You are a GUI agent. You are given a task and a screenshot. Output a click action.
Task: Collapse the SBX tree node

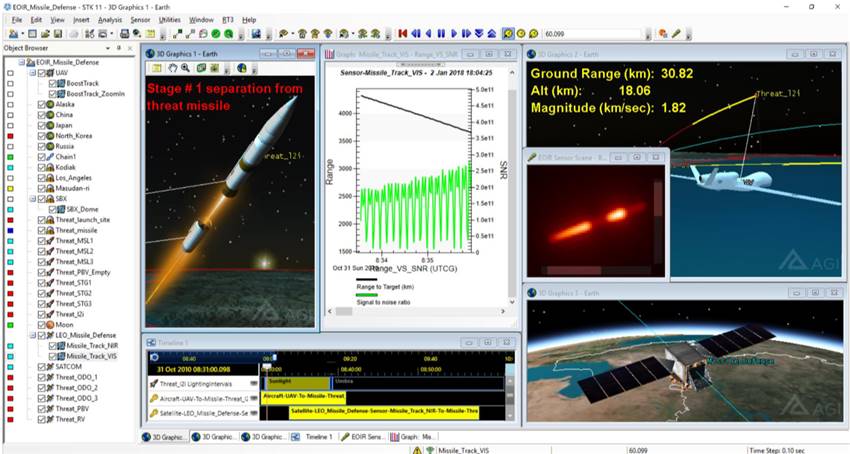(x=32, y=198)
